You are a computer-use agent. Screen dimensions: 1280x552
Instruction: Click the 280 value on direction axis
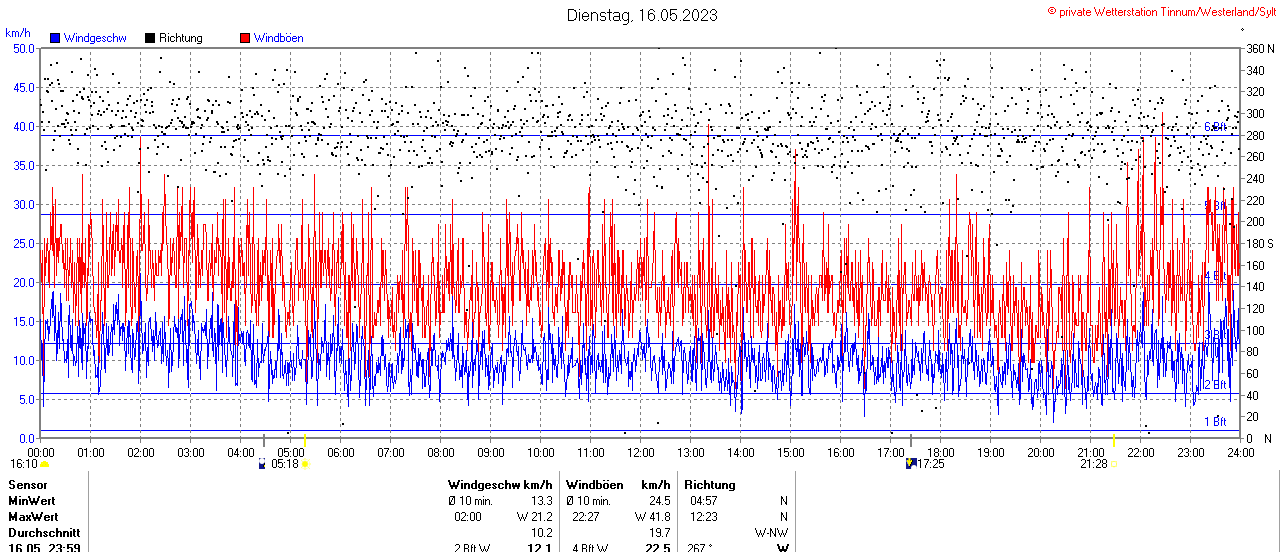coord(1256,135)
